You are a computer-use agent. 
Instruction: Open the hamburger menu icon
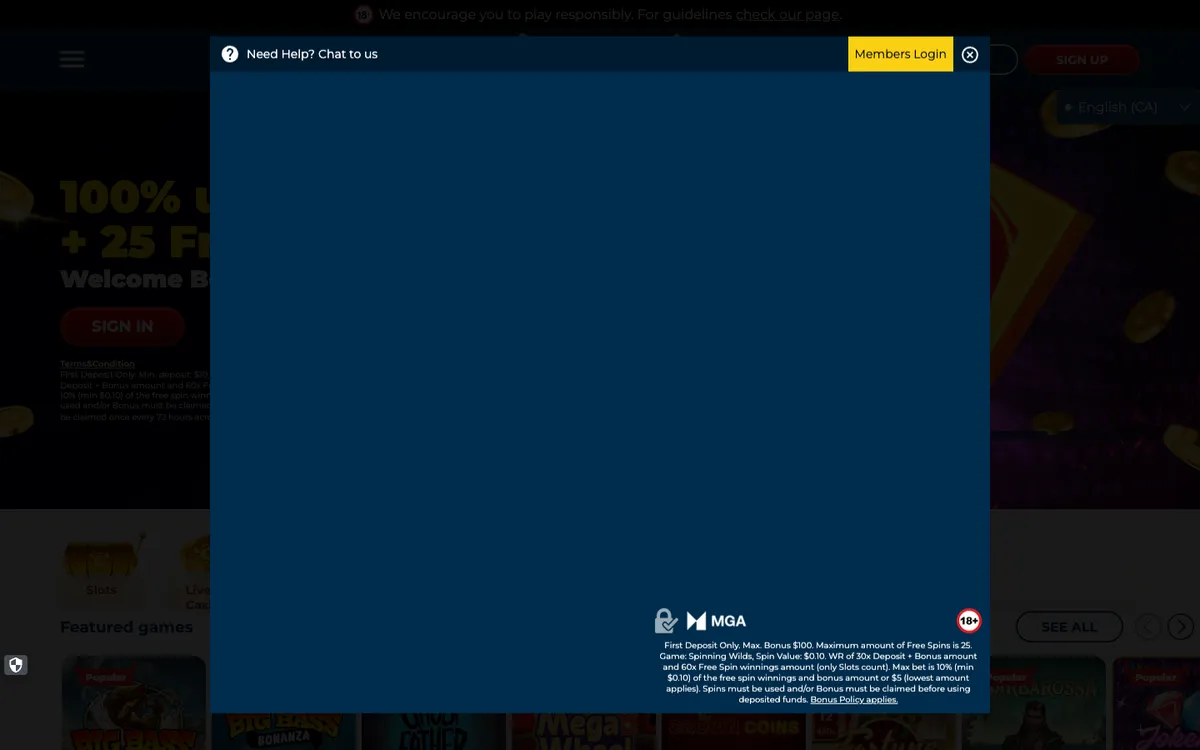click(x=72, y=59)
